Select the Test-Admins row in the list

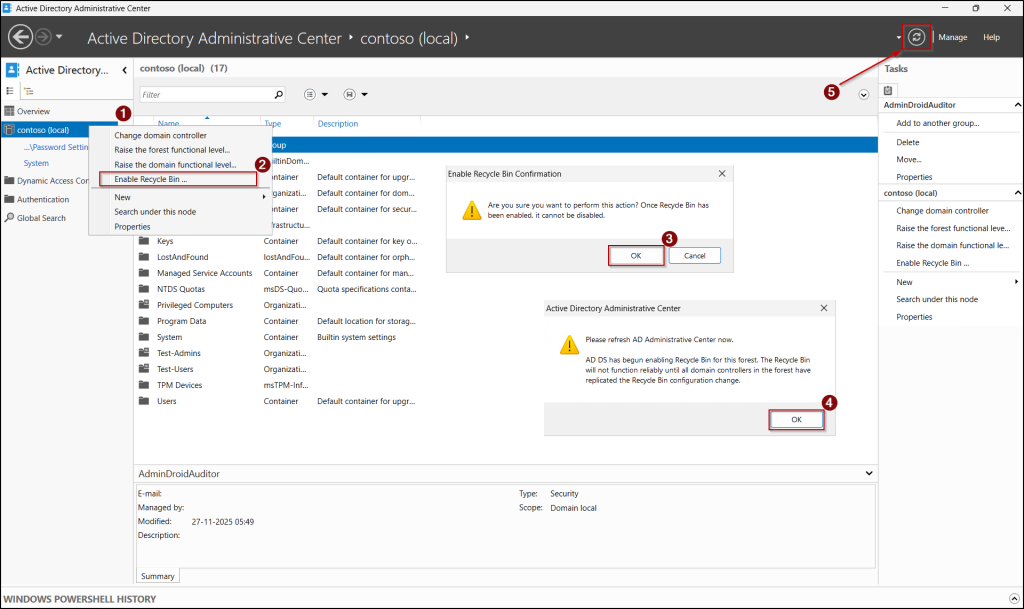coord(178,353)
